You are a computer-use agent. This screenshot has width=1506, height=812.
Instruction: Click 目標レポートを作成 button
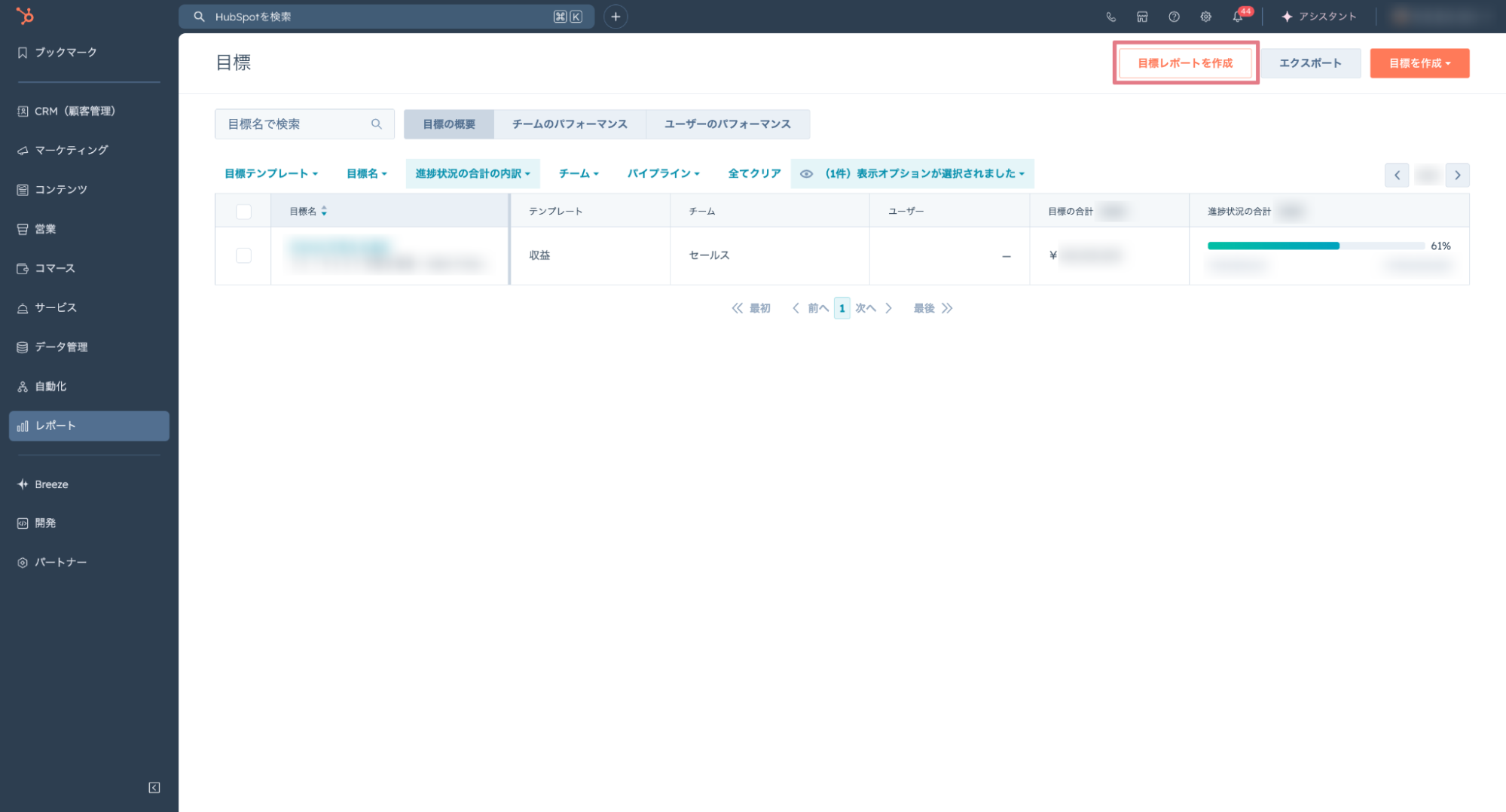coord(1185,63)
